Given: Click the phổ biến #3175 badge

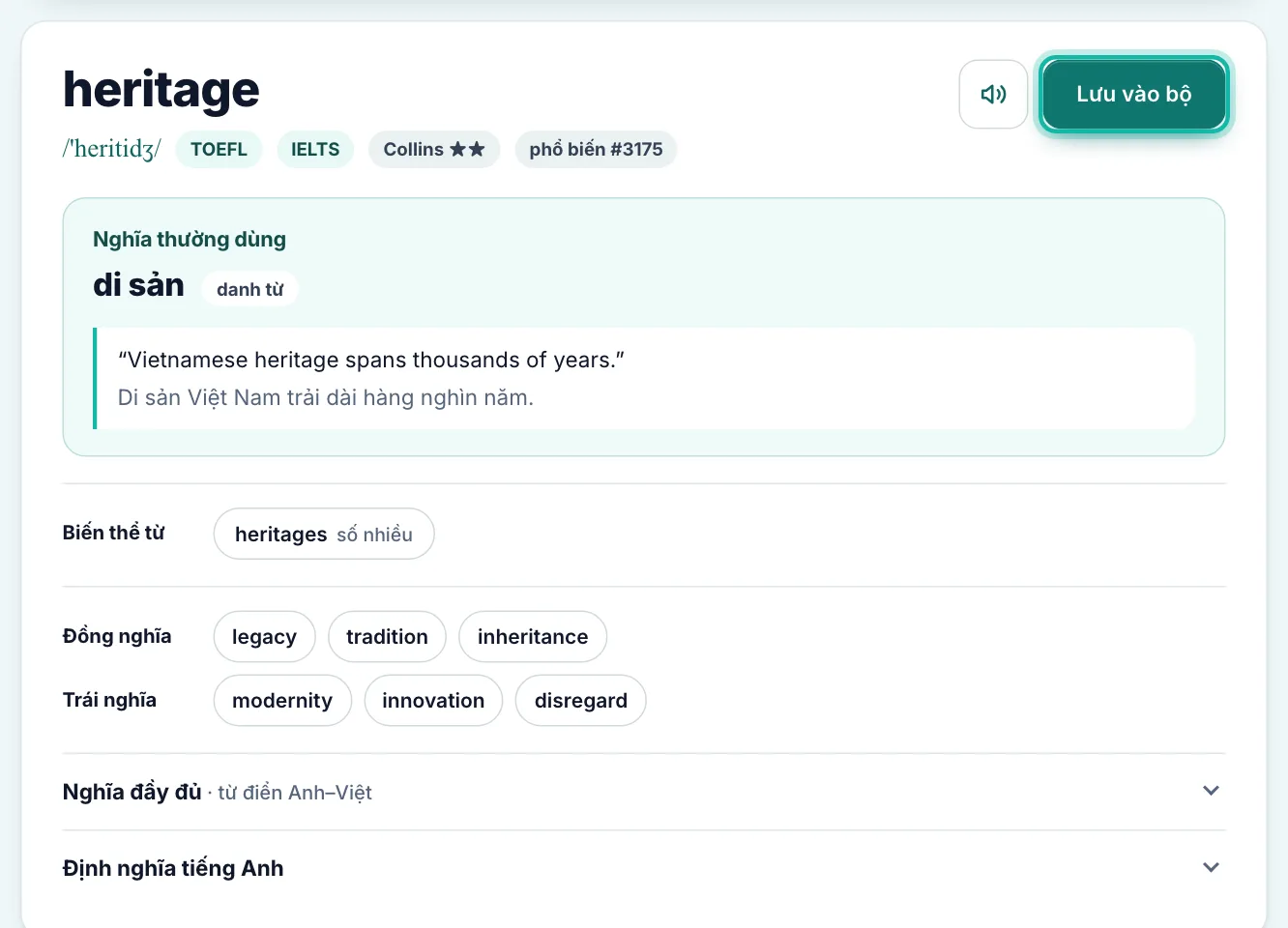Looking at the screenshot, I should click(x=596, y=149).
